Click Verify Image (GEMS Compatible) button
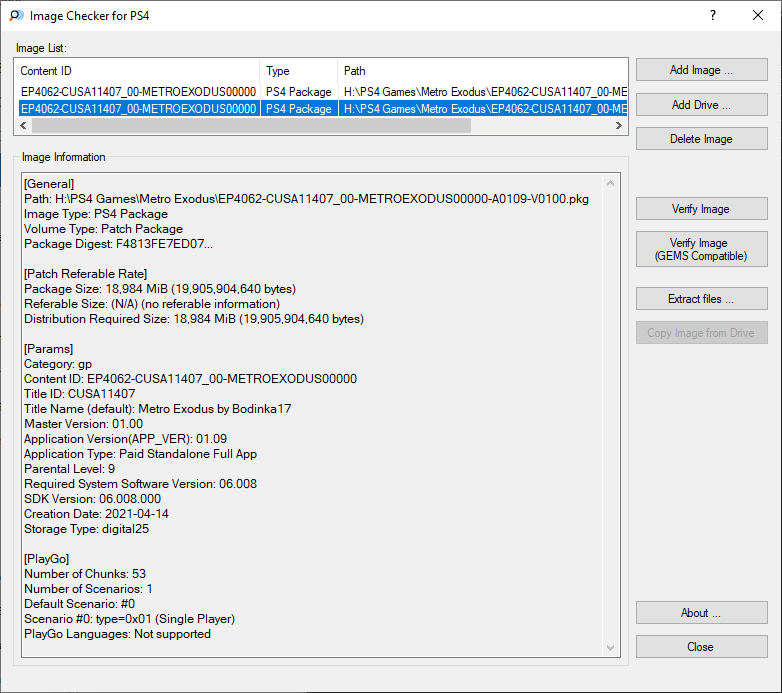782x693 pixels. 701,249
